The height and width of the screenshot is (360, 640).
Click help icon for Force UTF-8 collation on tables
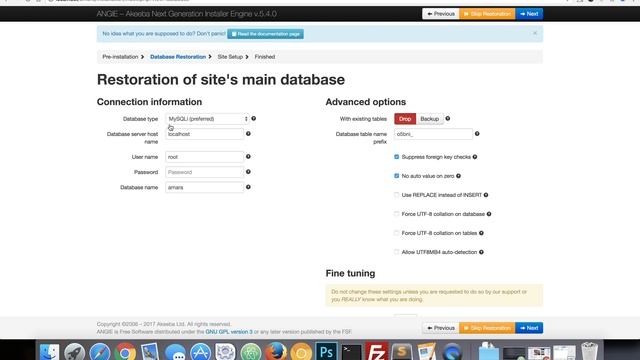coord(481,233)
